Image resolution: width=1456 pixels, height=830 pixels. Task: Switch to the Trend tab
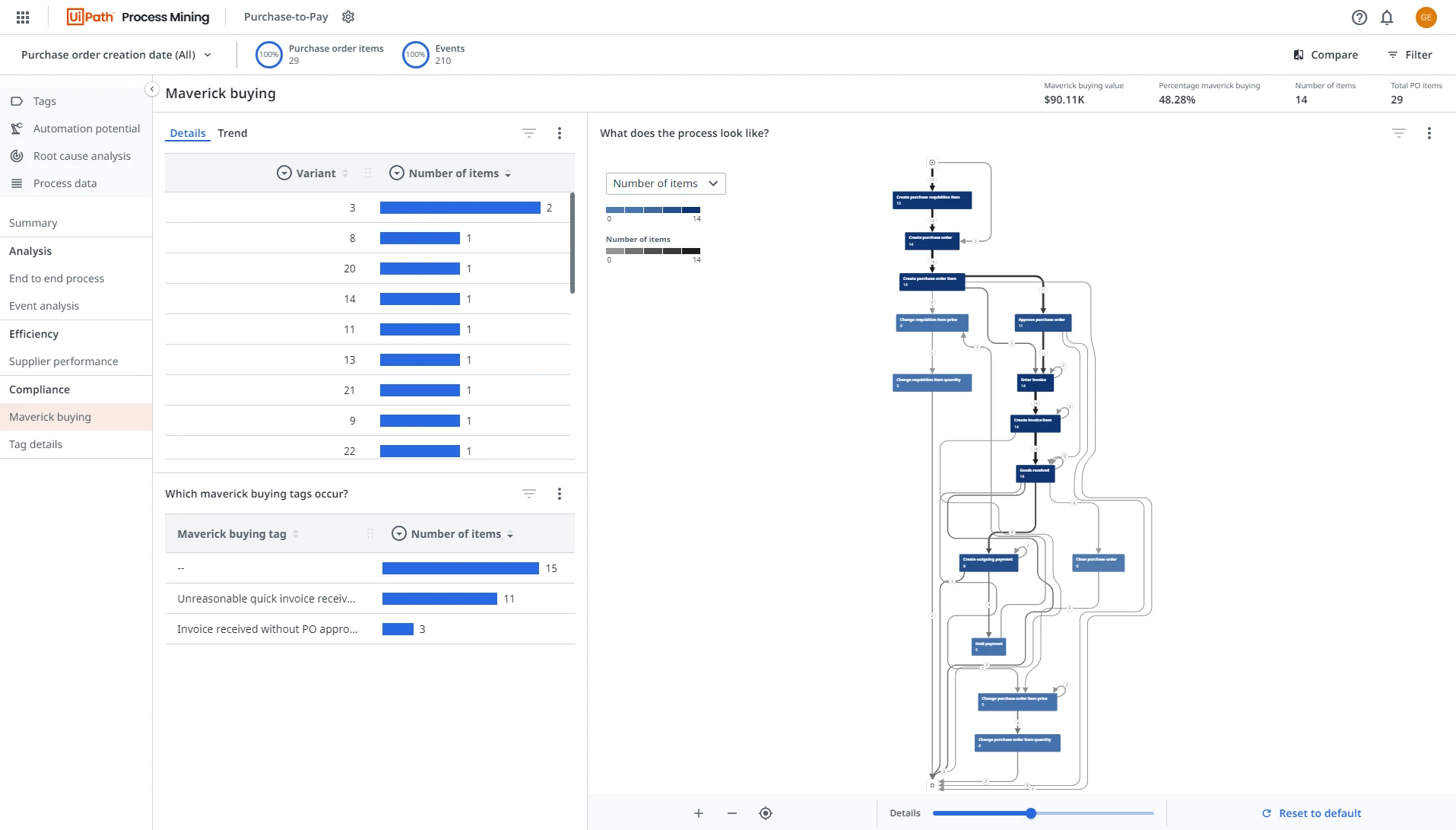pos(233,133)
